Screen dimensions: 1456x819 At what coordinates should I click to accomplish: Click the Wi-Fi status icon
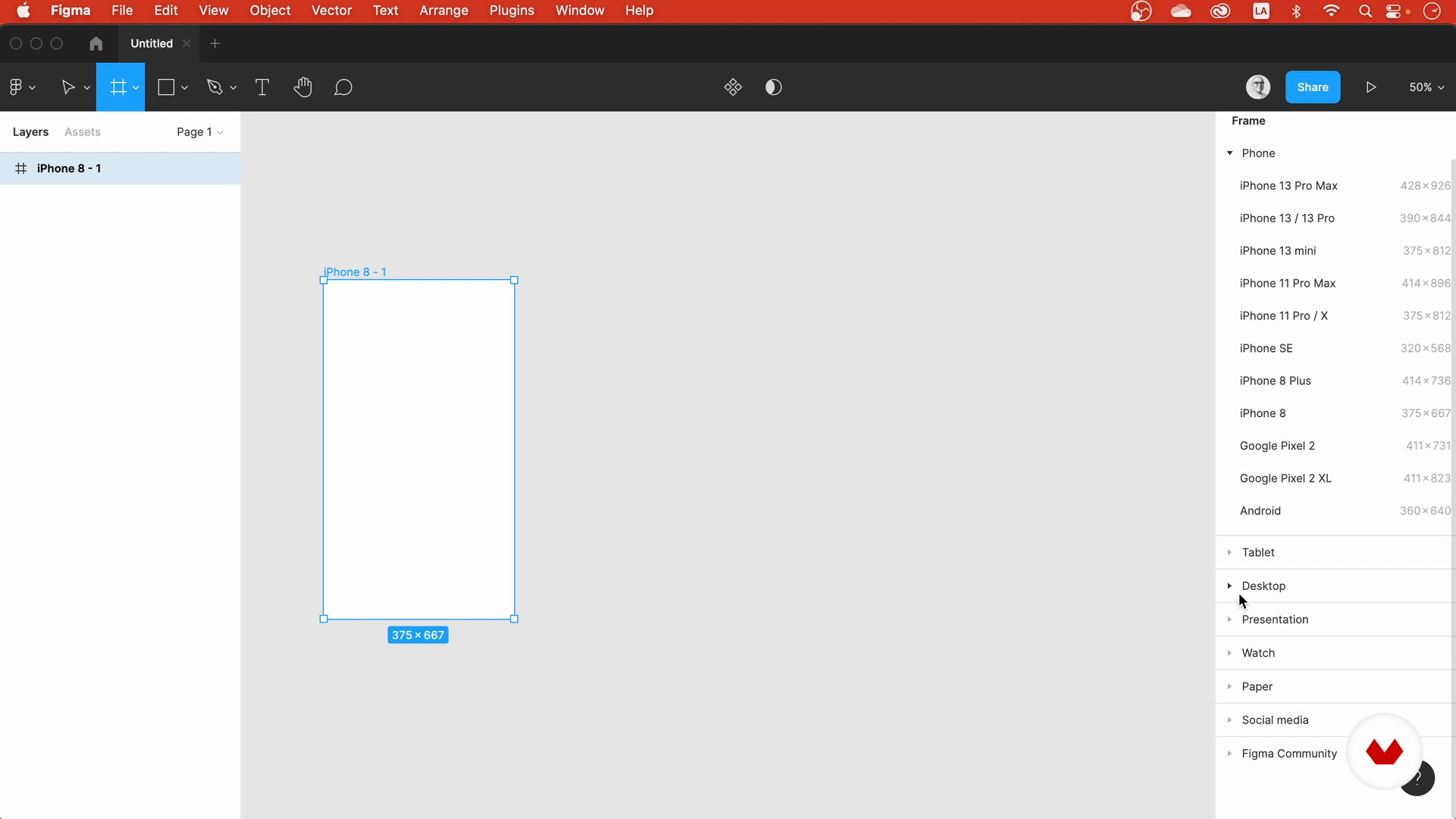pos(1331,11)
